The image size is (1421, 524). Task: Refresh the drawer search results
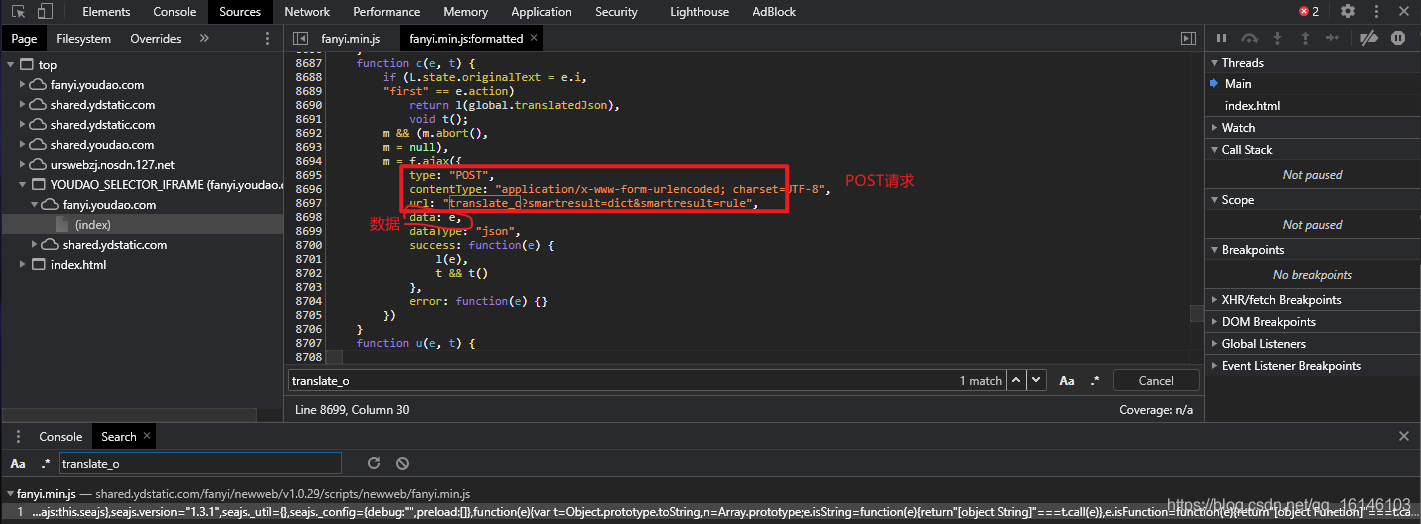(374, 463)
